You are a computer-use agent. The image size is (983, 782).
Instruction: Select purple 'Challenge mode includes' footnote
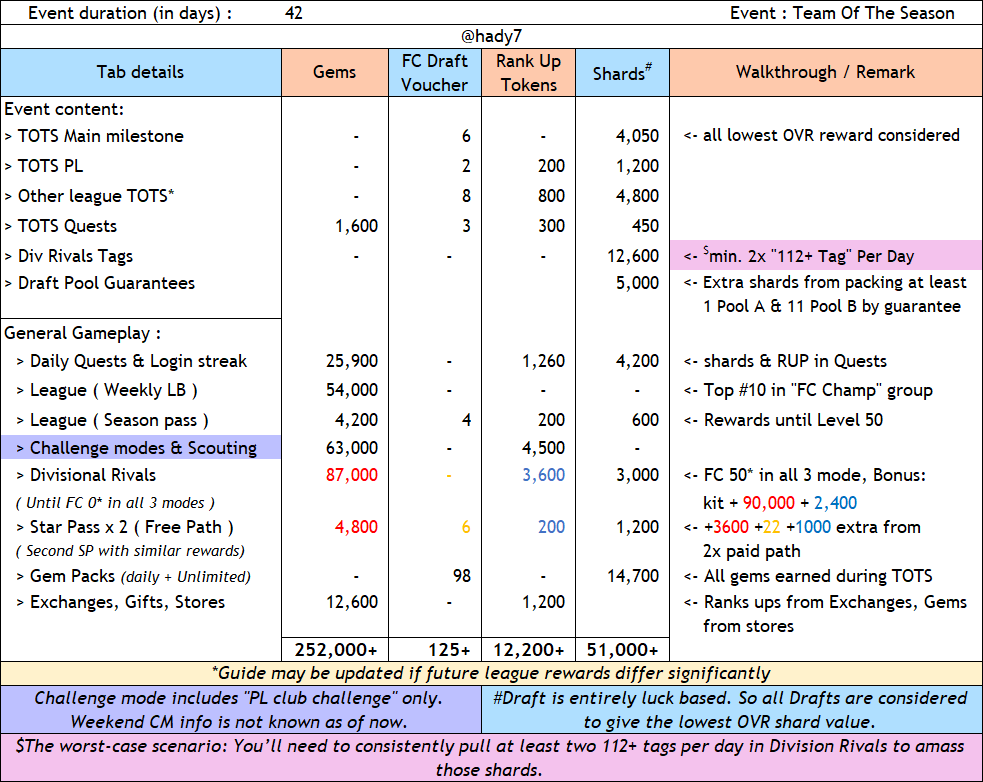click(x=241, y=709)
